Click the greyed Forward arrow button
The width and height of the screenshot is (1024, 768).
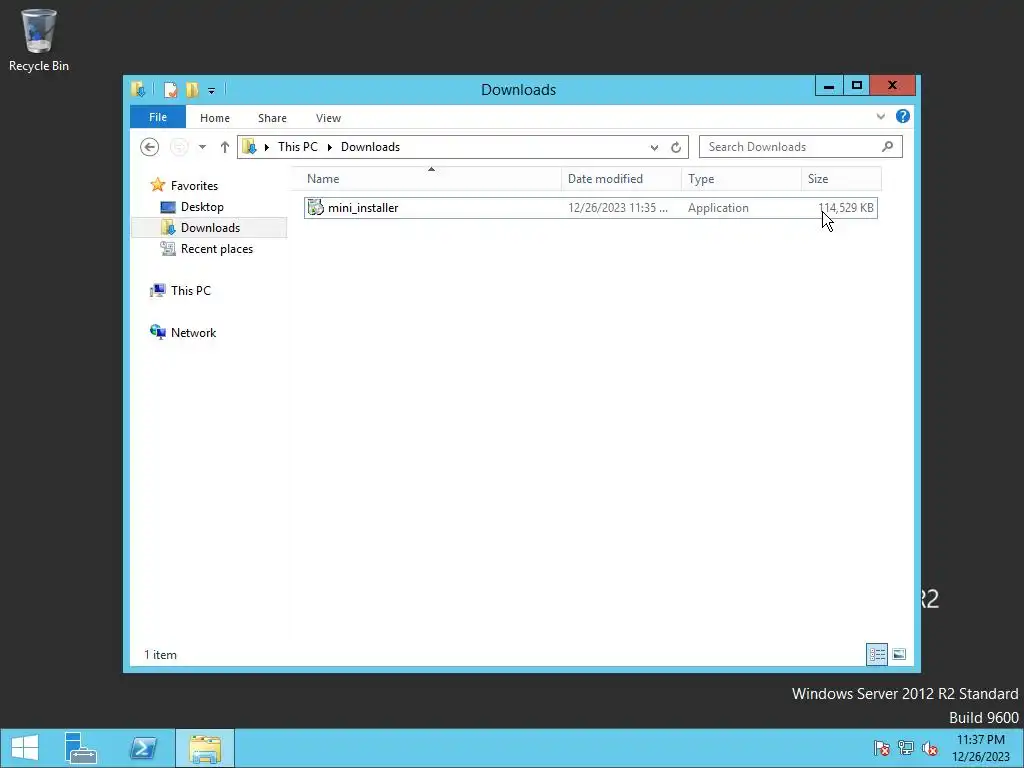(x=179, y=147)
